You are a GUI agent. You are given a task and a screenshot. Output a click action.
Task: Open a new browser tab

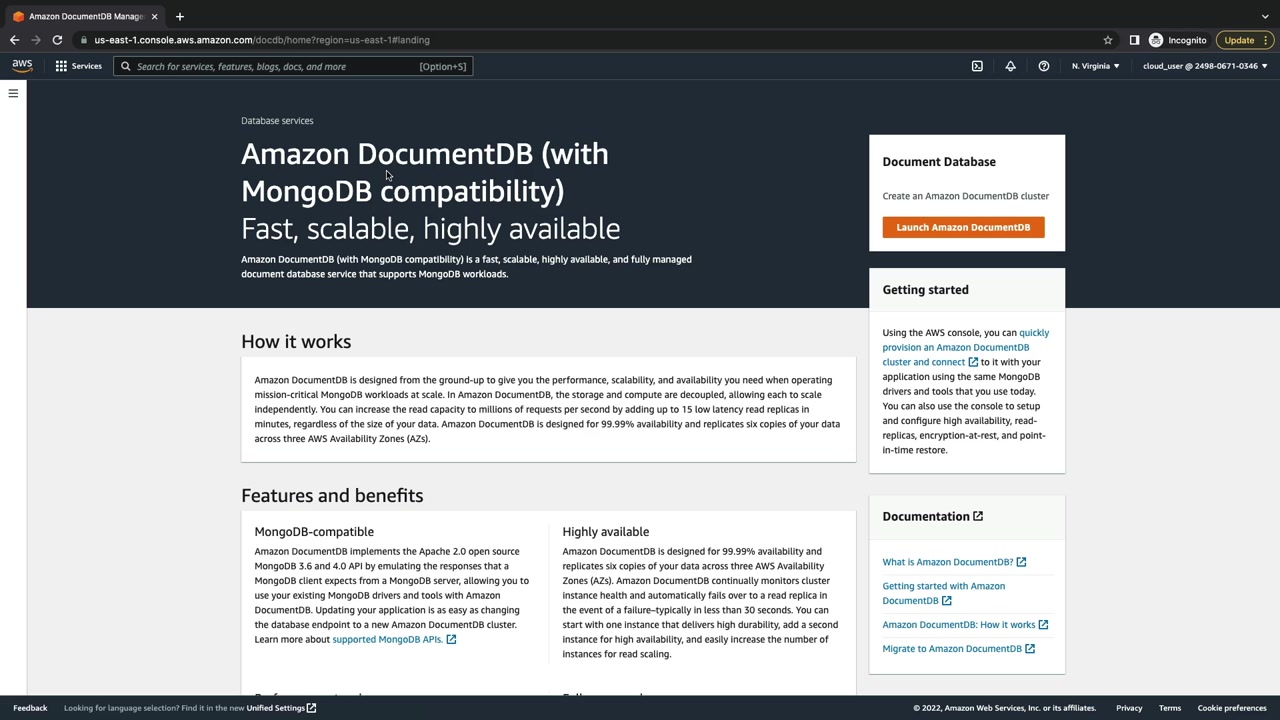point(180,16)
